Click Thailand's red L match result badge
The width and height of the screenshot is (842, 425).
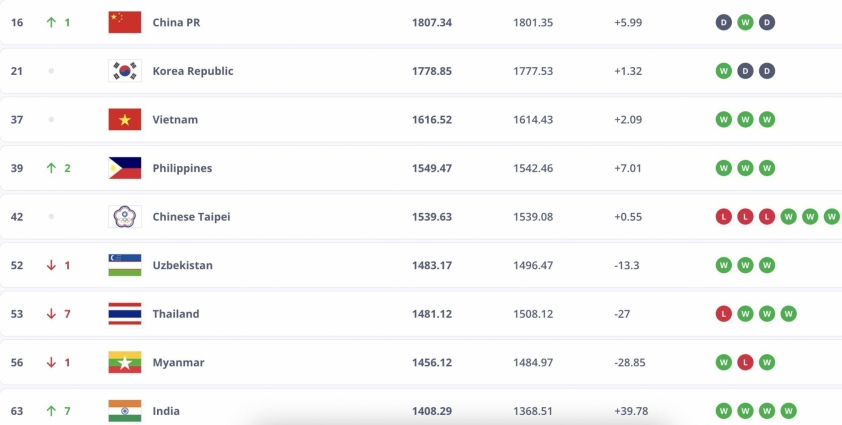pos(723,314)
